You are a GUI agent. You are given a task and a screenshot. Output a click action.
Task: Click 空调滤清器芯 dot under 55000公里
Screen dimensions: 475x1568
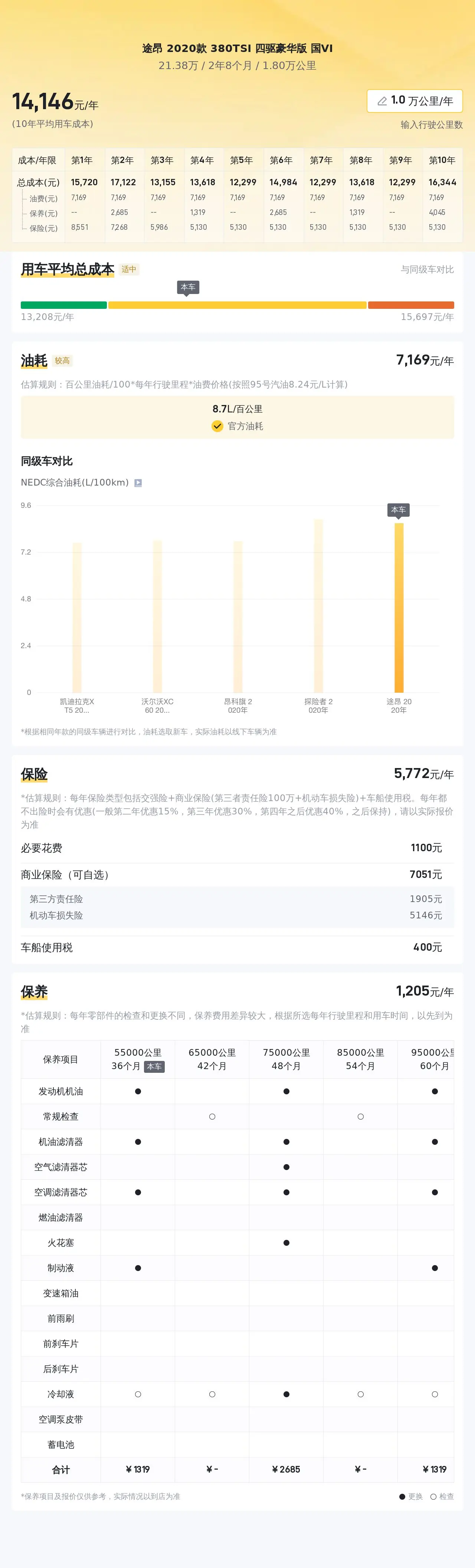tap(138, 1192)
